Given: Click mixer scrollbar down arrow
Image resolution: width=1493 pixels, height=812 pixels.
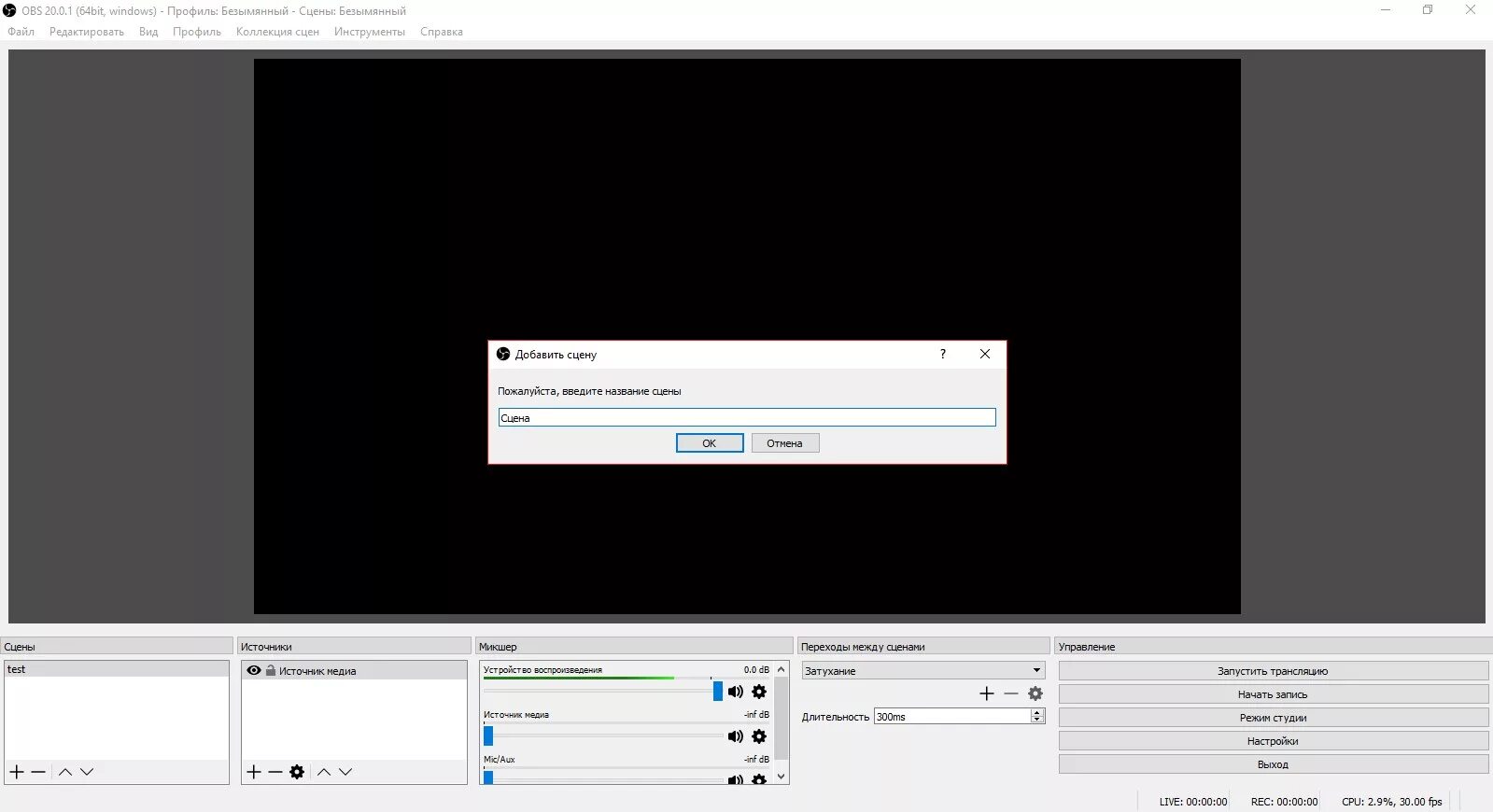Looking at the screenshot, I should 782,777.
